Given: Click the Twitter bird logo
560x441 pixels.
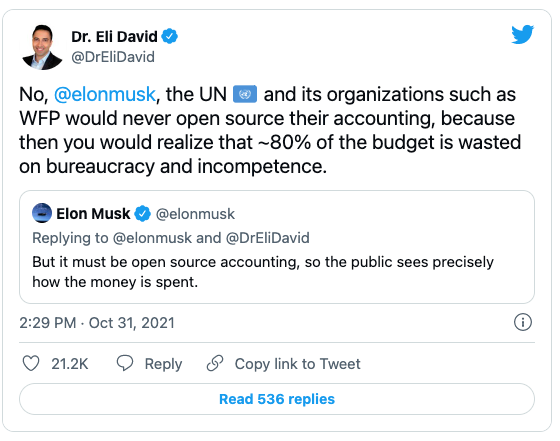Looking at the screenshot, I should (522, 34).
